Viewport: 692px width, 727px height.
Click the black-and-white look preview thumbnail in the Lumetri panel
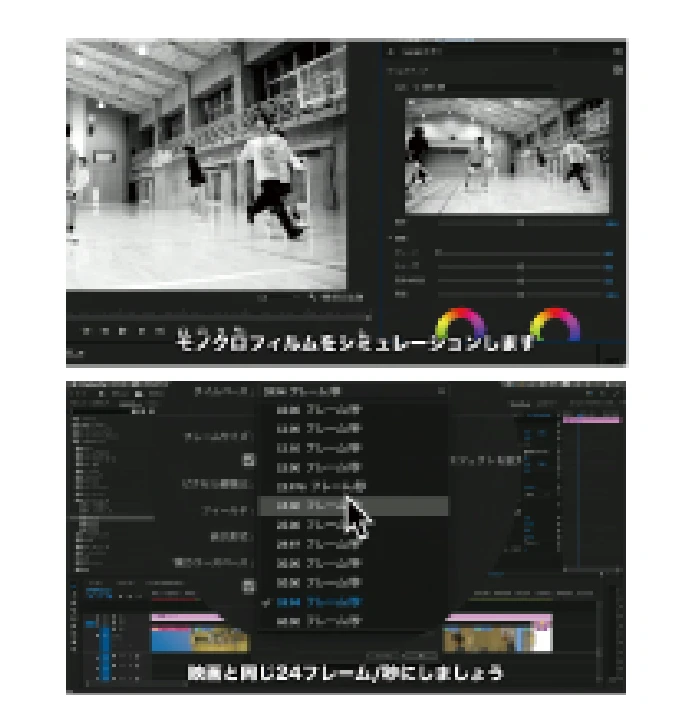point(507,156)
